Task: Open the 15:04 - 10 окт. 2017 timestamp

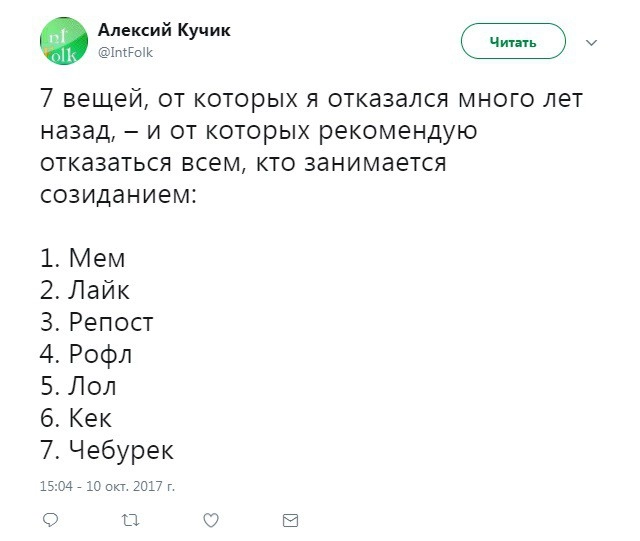Action: (108, 486)
